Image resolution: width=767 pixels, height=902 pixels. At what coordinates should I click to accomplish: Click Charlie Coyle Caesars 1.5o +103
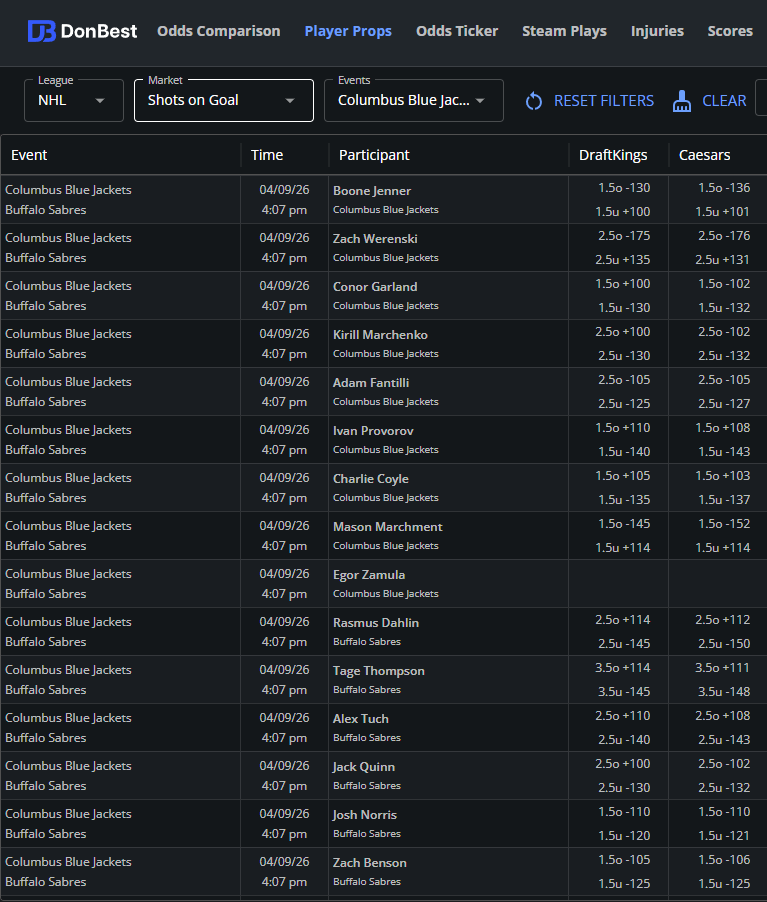click(723, 476)
